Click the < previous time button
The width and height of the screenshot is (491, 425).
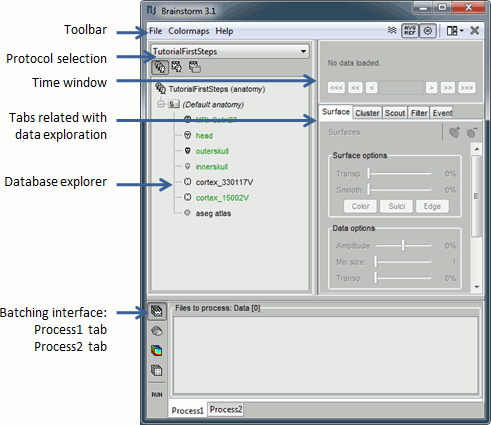[x=371, y=88]
